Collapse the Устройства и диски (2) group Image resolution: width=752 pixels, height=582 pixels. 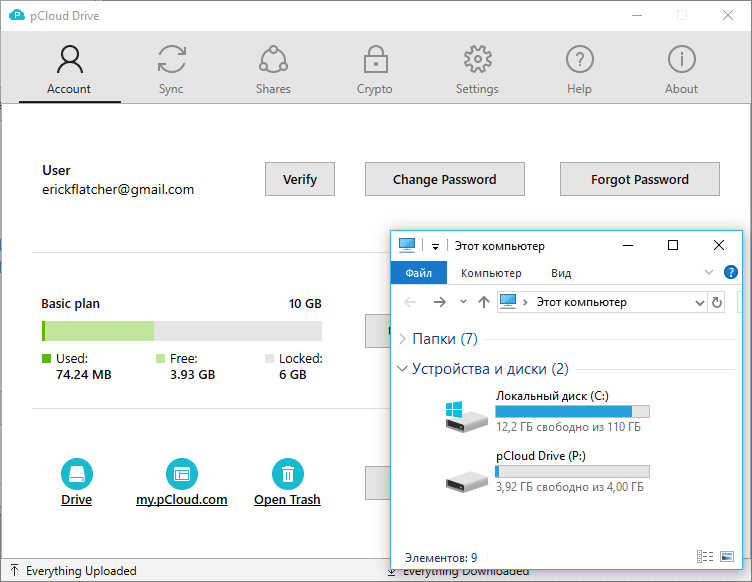[x=402, y=369]
